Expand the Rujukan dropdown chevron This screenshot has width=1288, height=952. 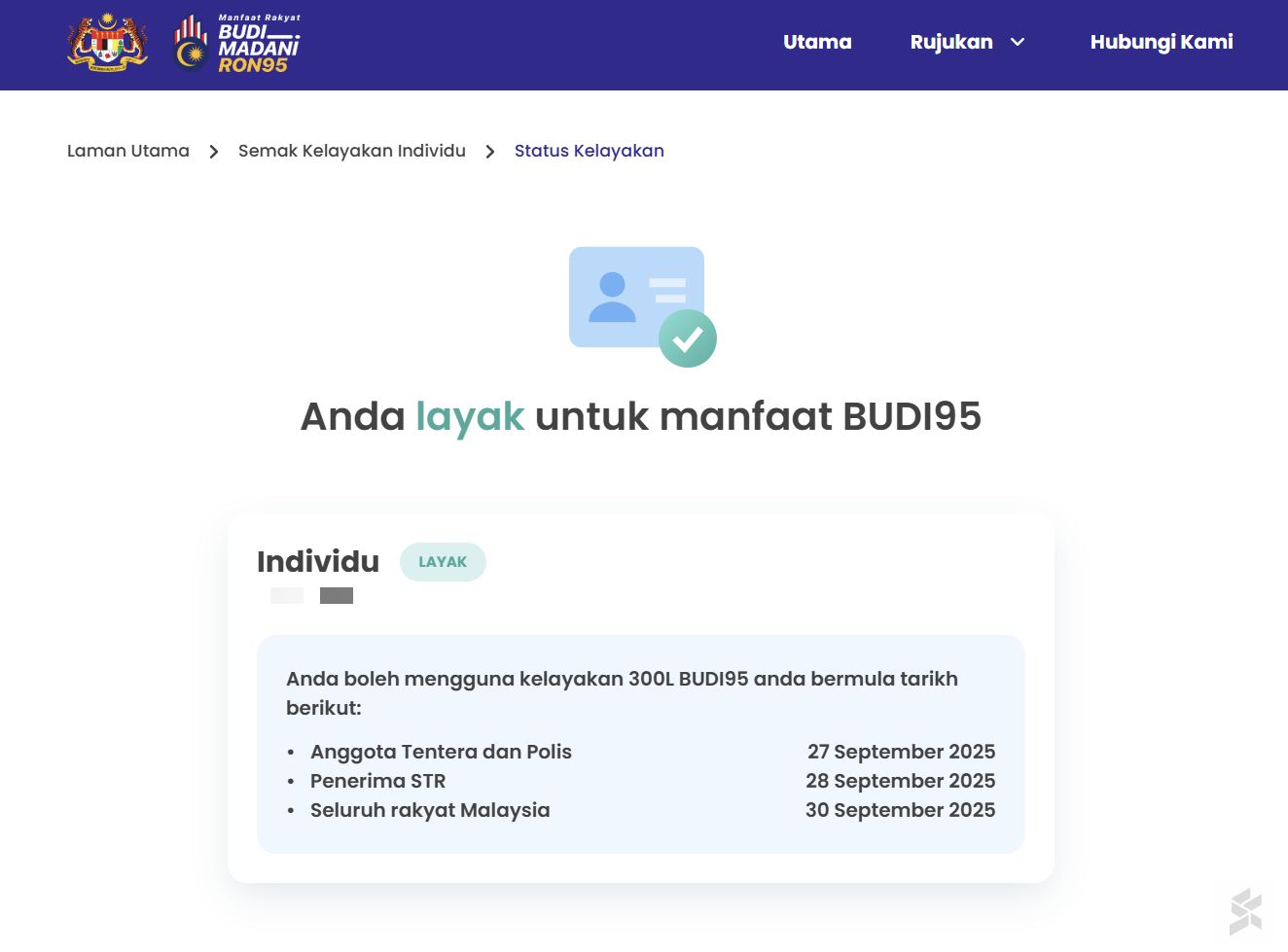[x=1018, y=42]
